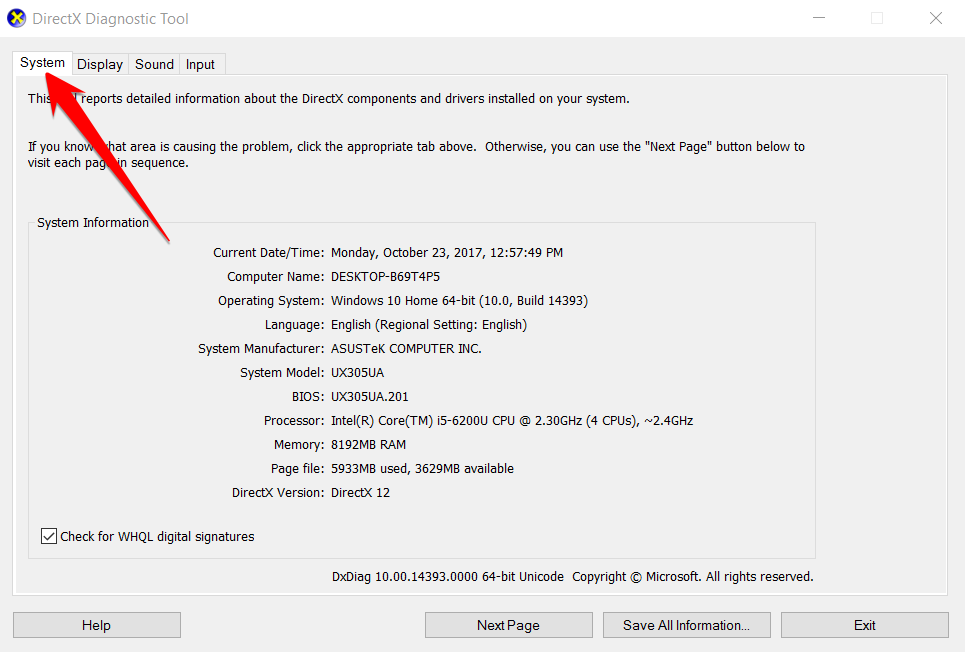965x652 pixels.
Task: Select the date value Monday, October 23, 2017
Action: coord(447,252)
